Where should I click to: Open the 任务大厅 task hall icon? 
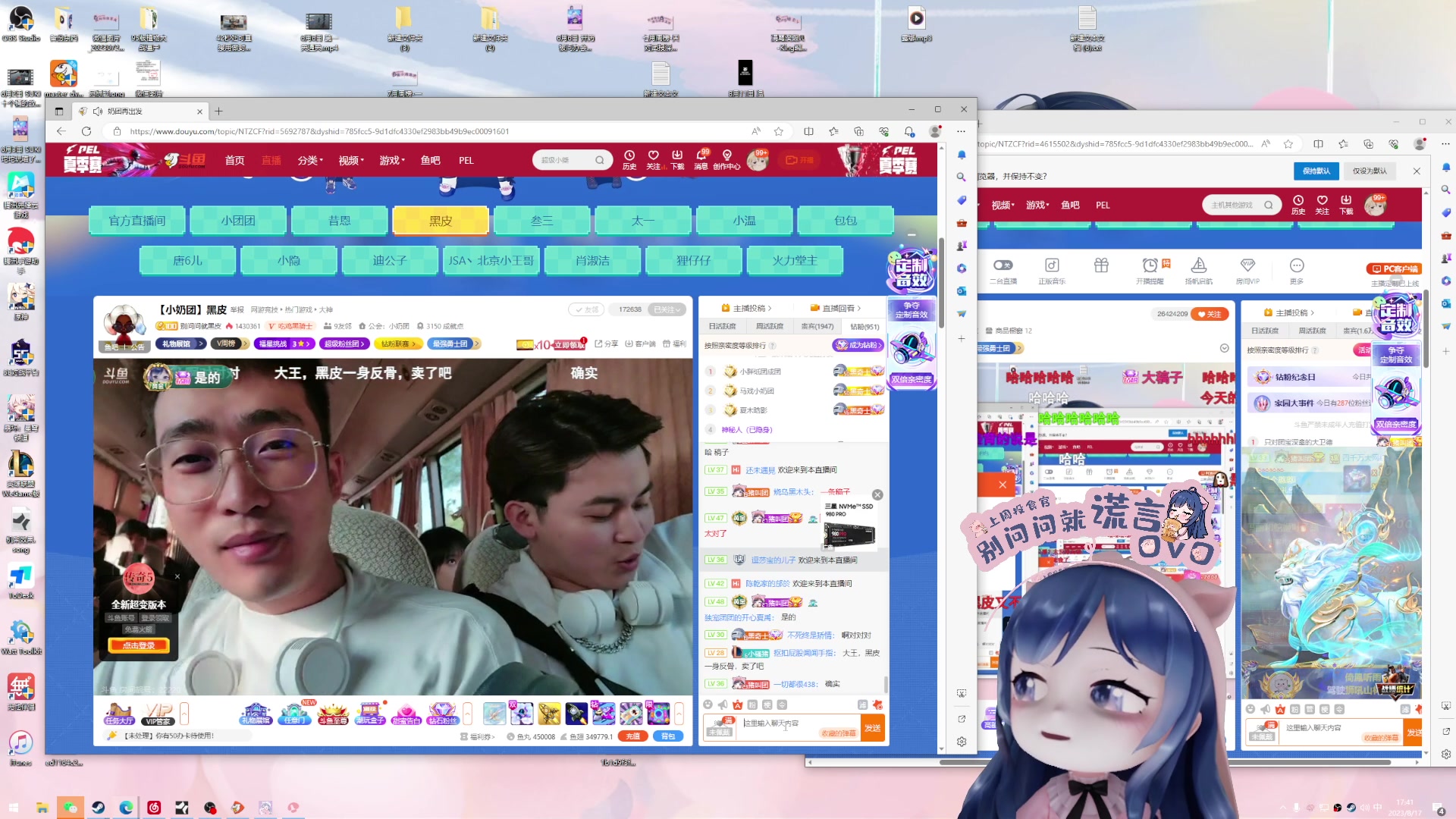tap(119, 713)
